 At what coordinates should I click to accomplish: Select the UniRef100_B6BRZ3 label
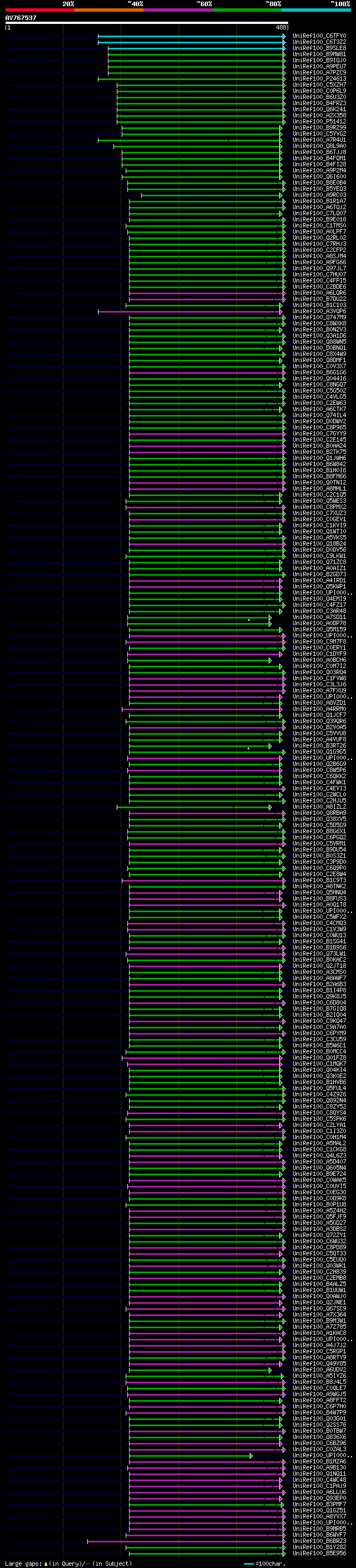point(319,1541)
